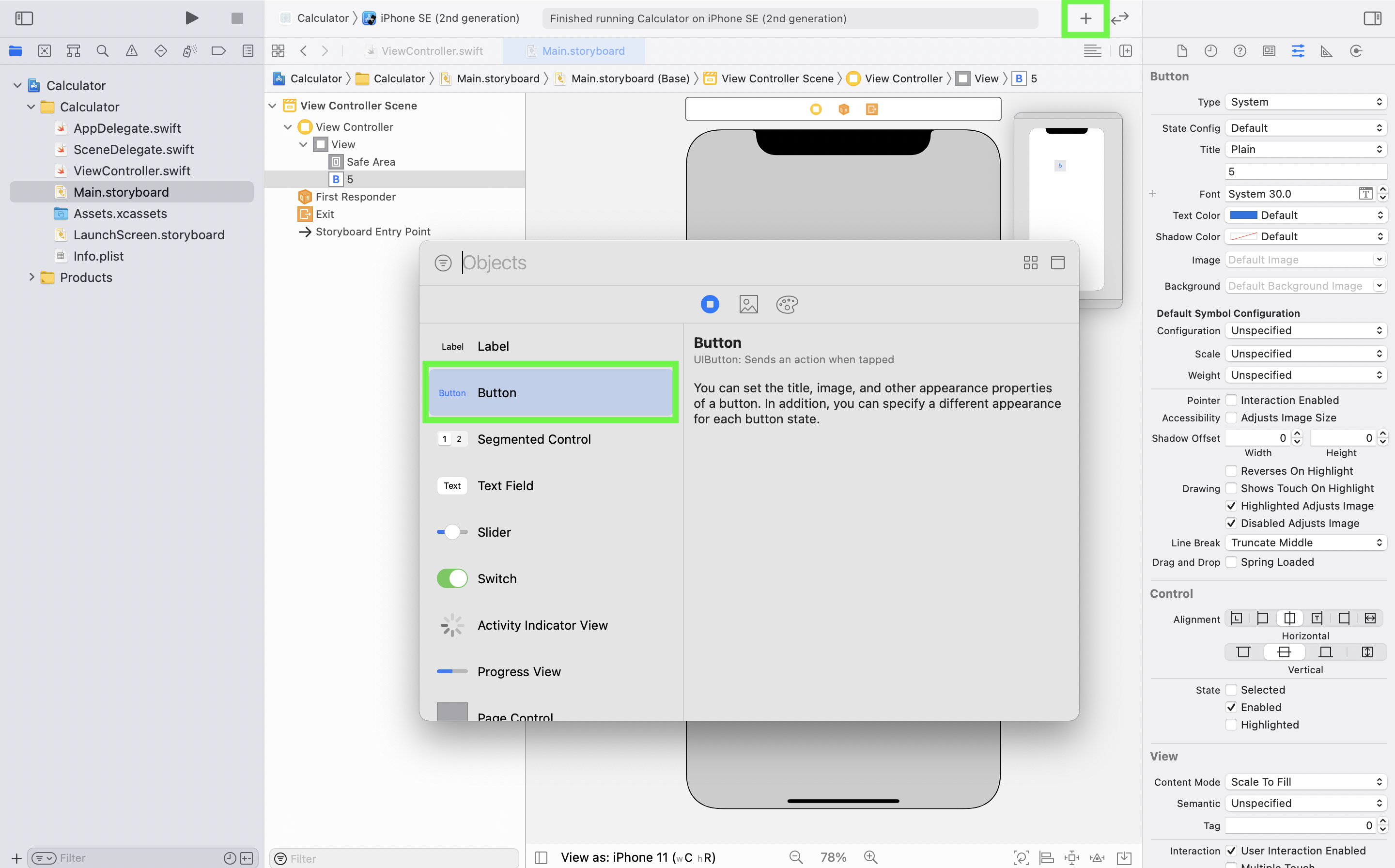The height and width of the screenshot is (868, 1395).
Task: Expand the Products folder
Action: click(x=31, y=277)
